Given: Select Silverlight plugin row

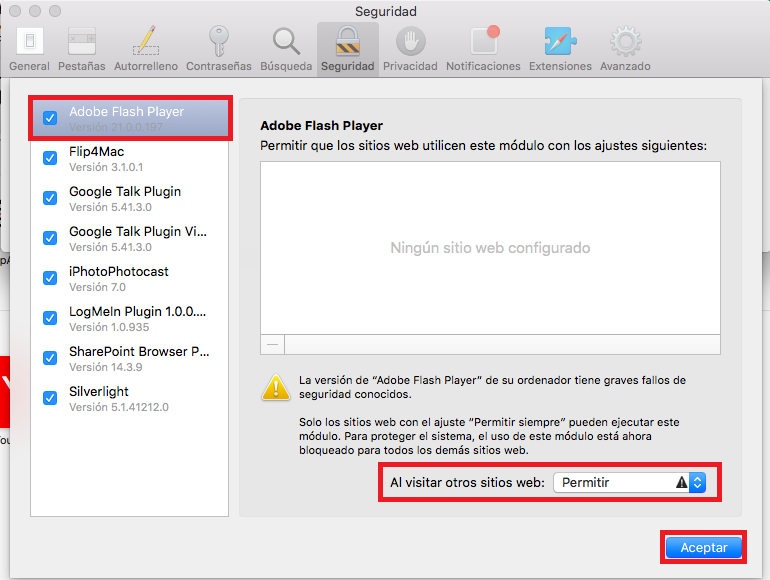Looking at the screenshot, I should (130, 399).
